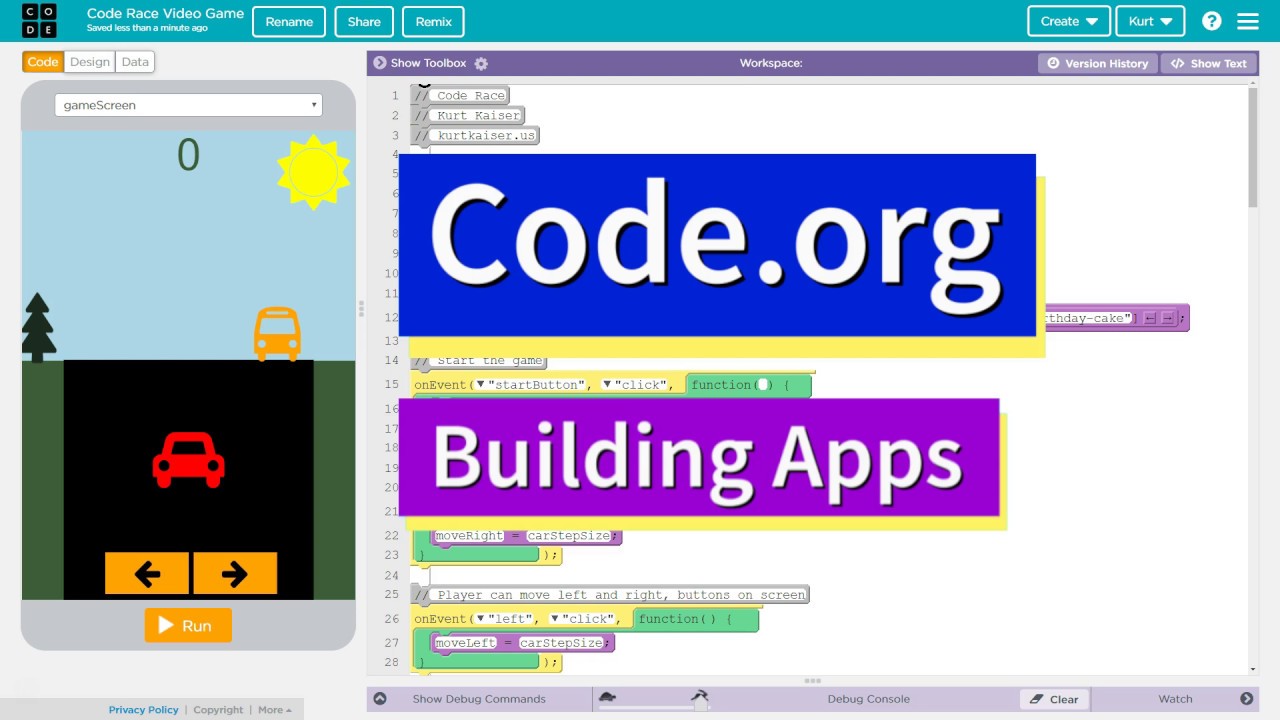Open the gameScreen screen selector dropdown
This screenshot has height=720, width=1280.
coord(188,105)
